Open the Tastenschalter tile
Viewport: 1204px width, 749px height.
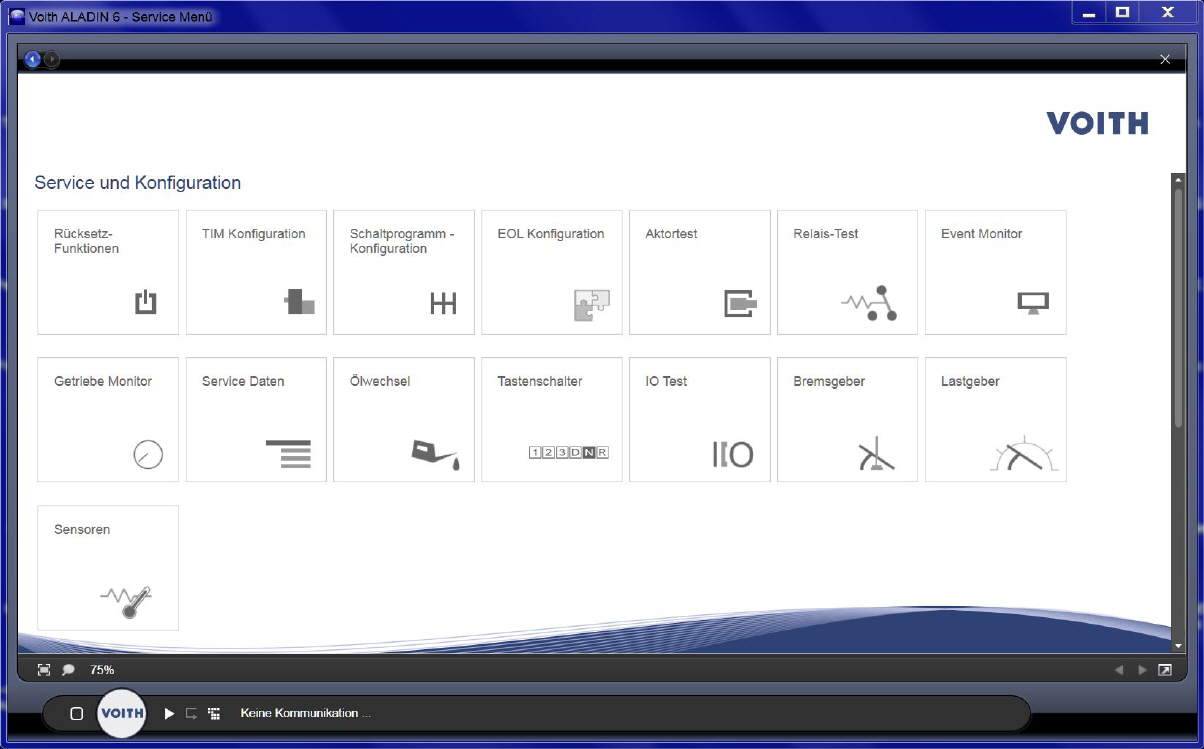tap(551, 420)
